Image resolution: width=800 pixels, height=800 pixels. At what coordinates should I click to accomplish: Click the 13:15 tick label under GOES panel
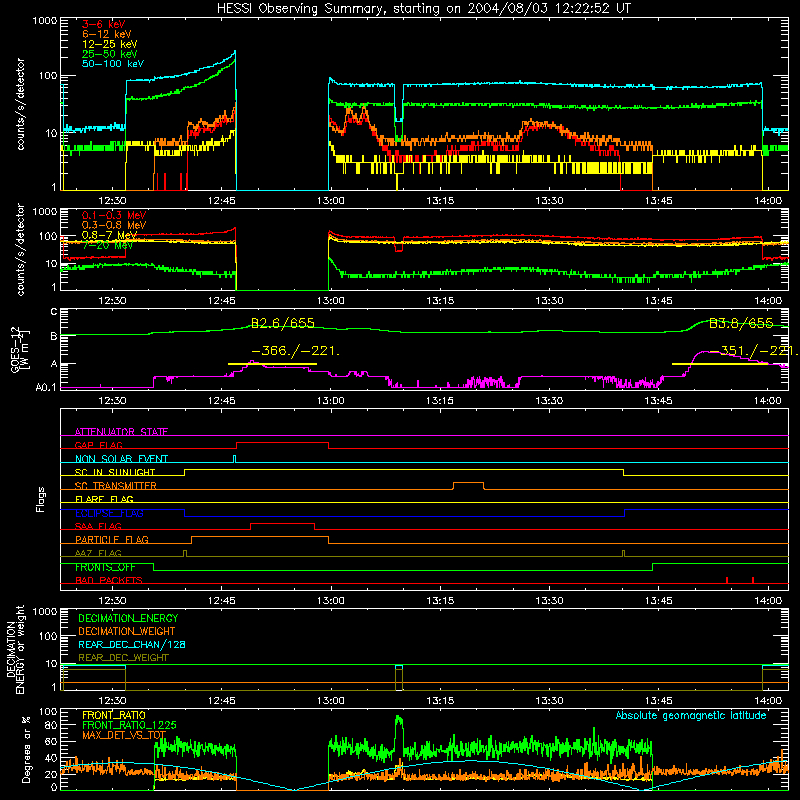pyautogui.click(x=440, y=401)
